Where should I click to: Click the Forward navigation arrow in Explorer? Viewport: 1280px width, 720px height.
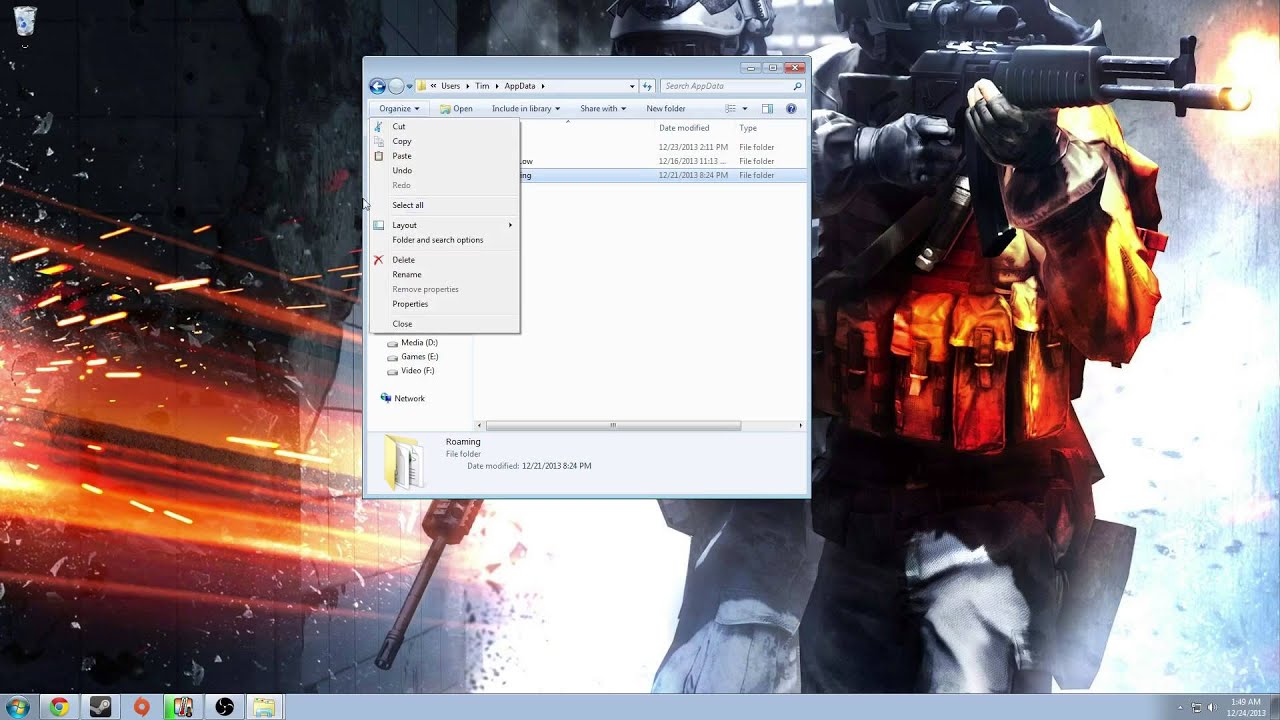coord(396,86)
